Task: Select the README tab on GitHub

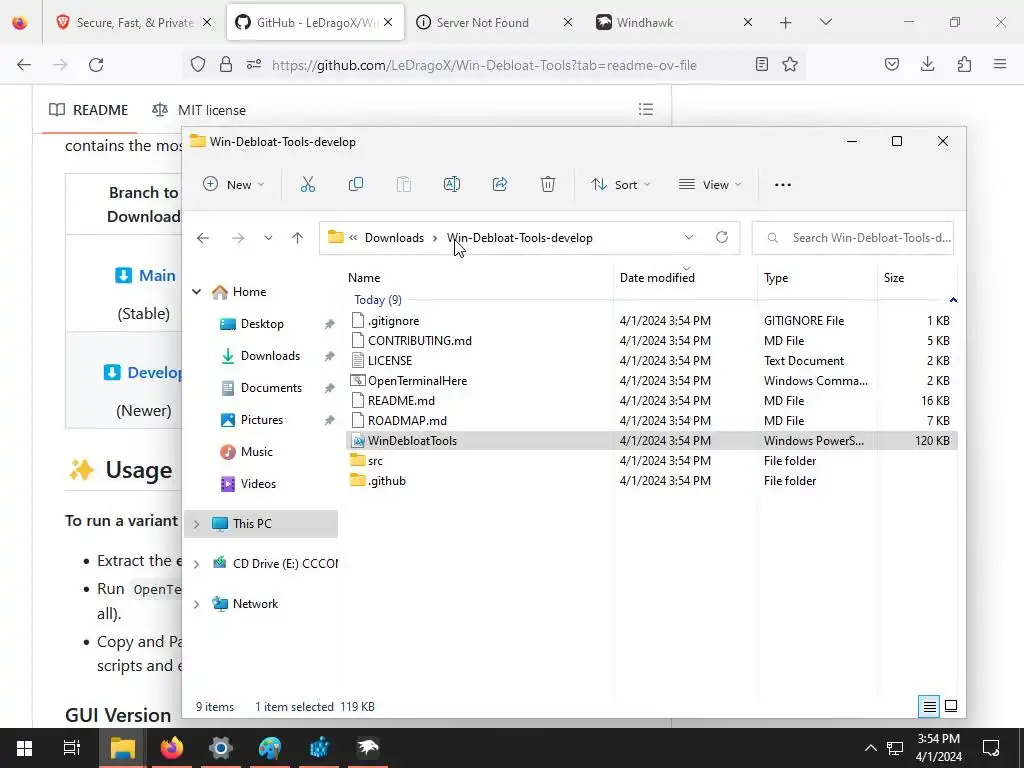Action: 89,110
